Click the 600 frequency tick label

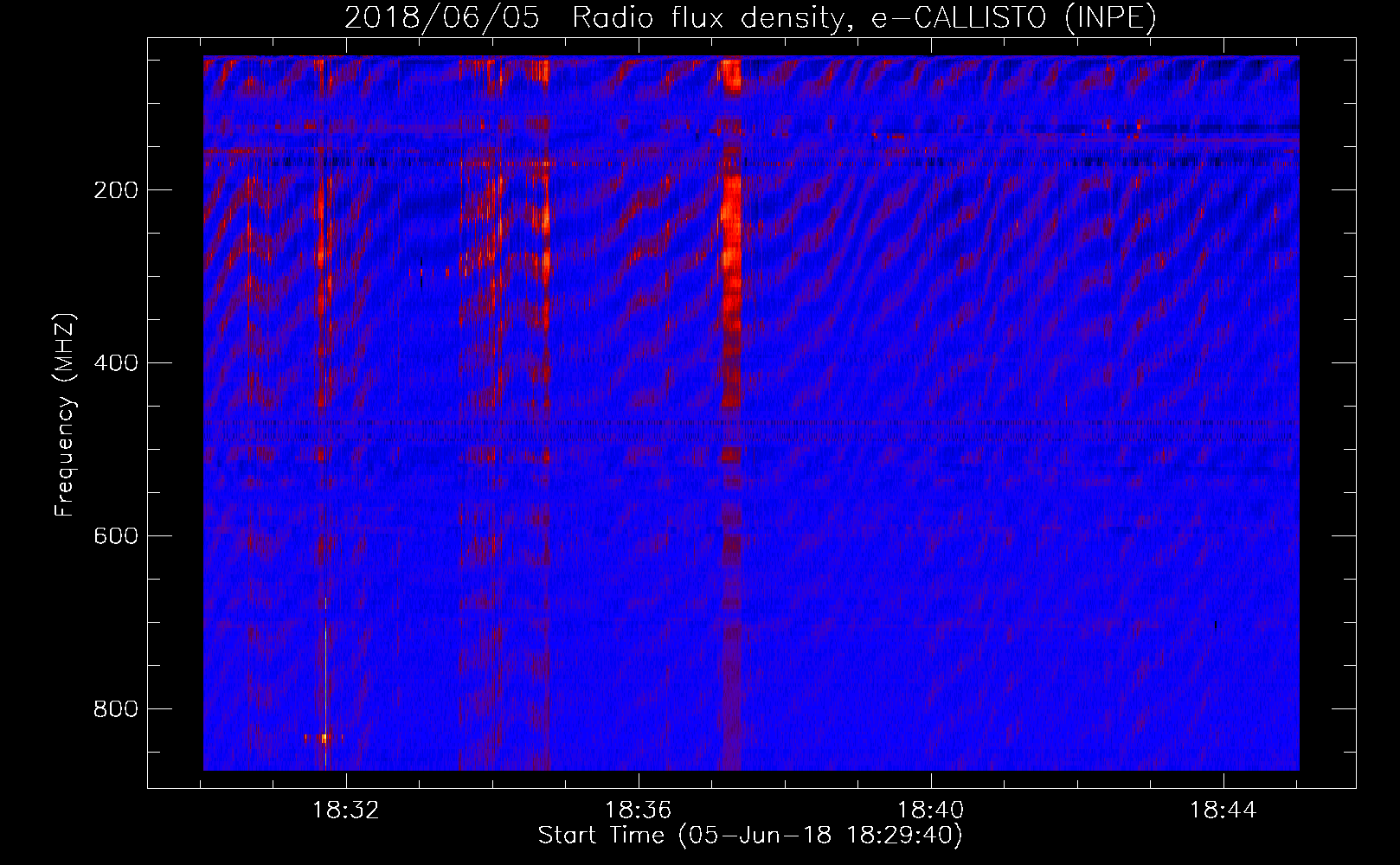[x=115, y=536]
